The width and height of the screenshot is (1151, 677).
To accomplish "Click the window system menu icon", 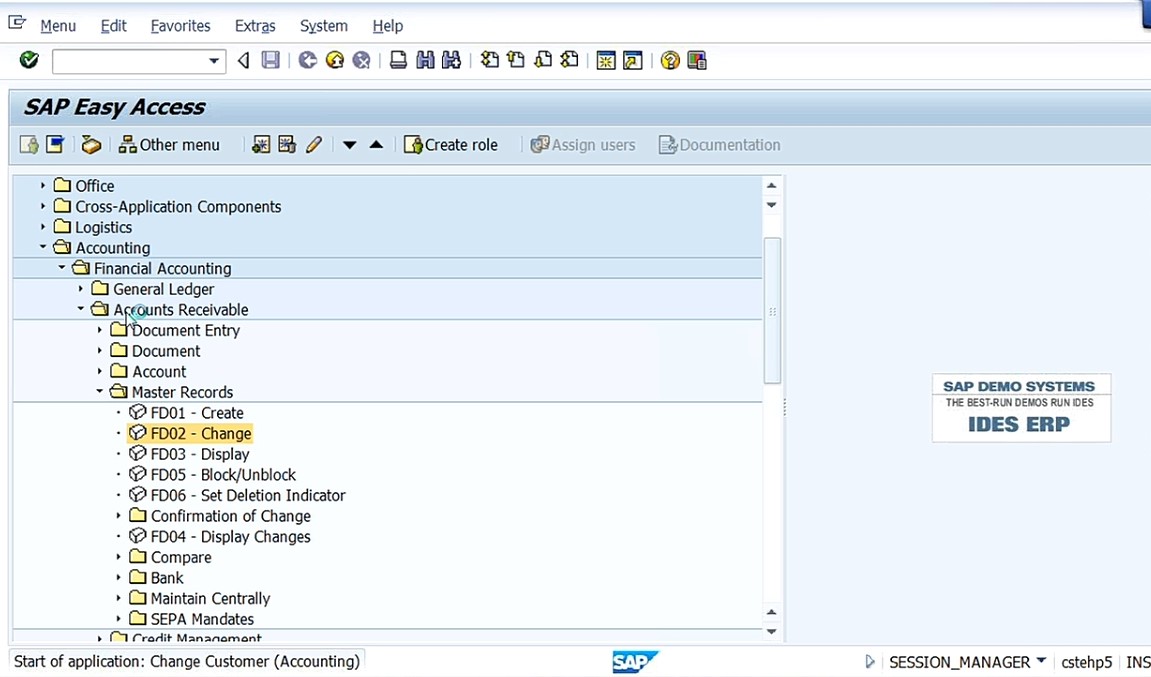I will (17, 23).
